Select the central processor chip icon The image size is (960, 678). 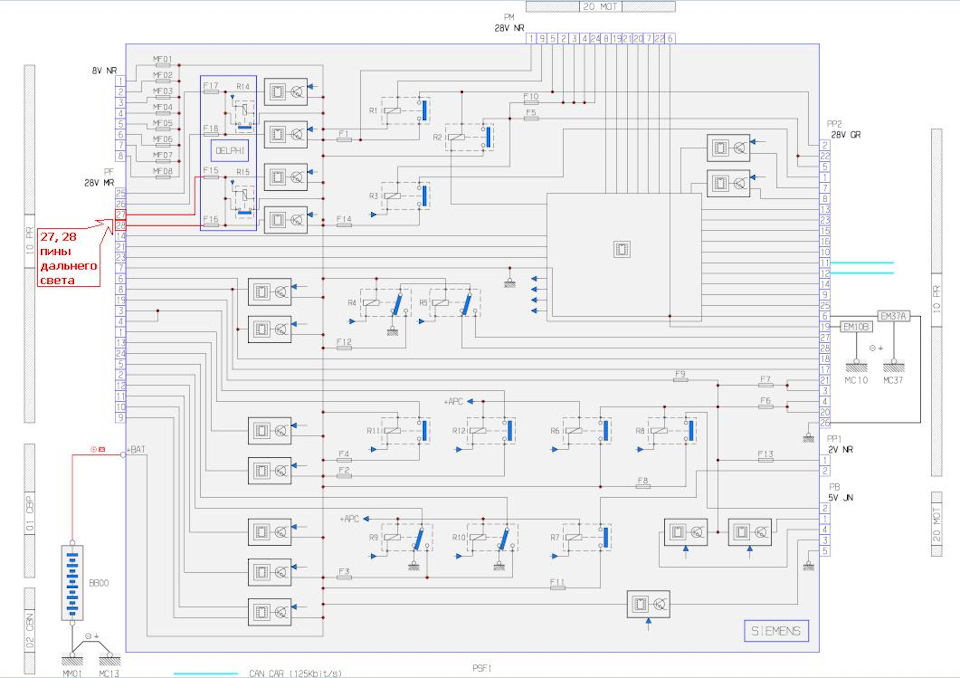click(621, 249)
